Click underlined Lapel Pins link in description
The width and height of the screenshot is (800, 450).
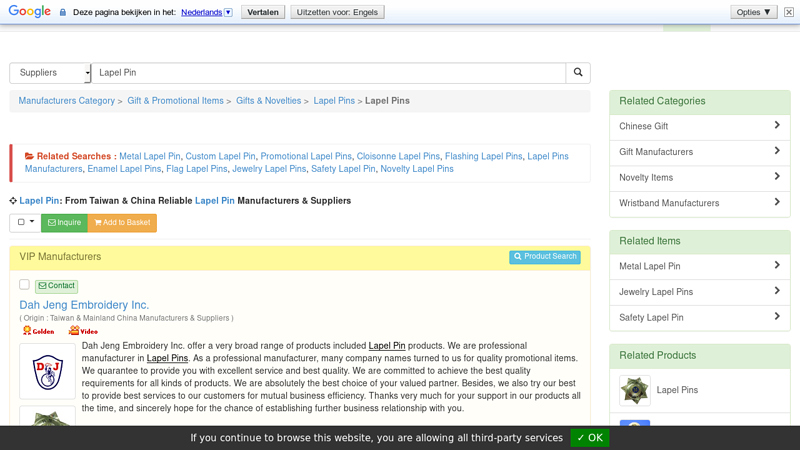point(167,358)
